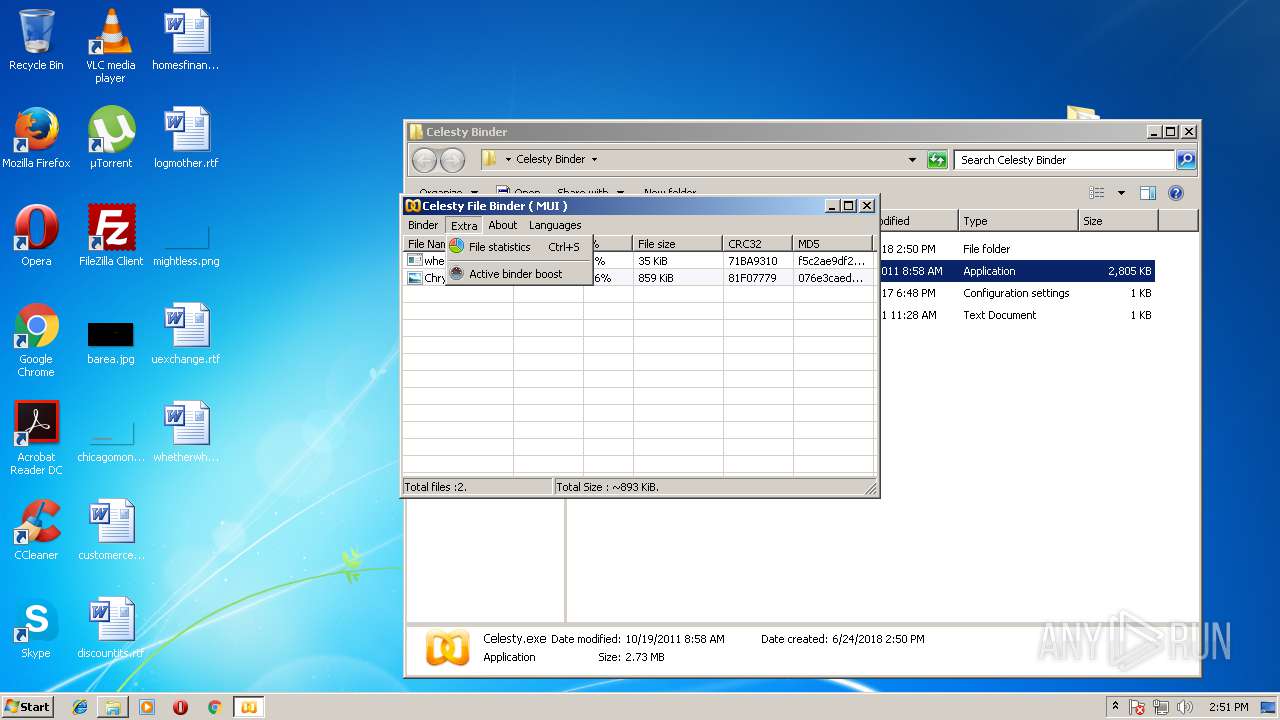Show hidden system tray icons
The image size is (1280, 720).
pyautogui.click(x=1115, y=706)
